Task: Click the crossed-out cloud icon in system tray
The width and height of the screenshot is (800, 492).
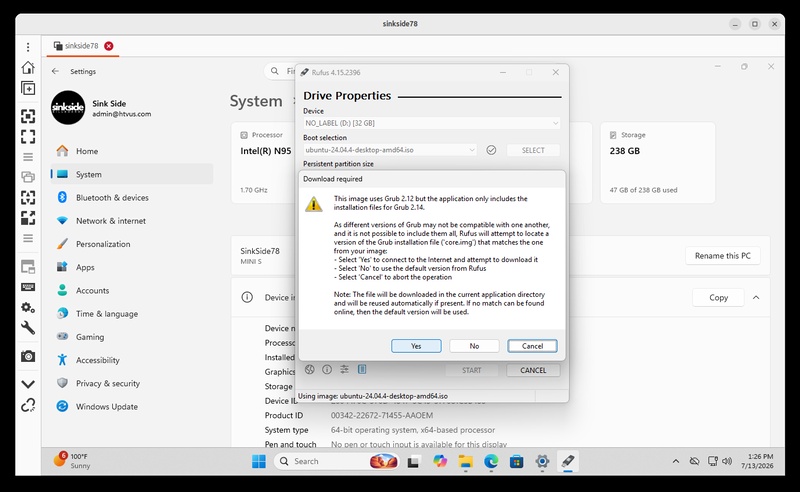Action: tap(694, 461)
